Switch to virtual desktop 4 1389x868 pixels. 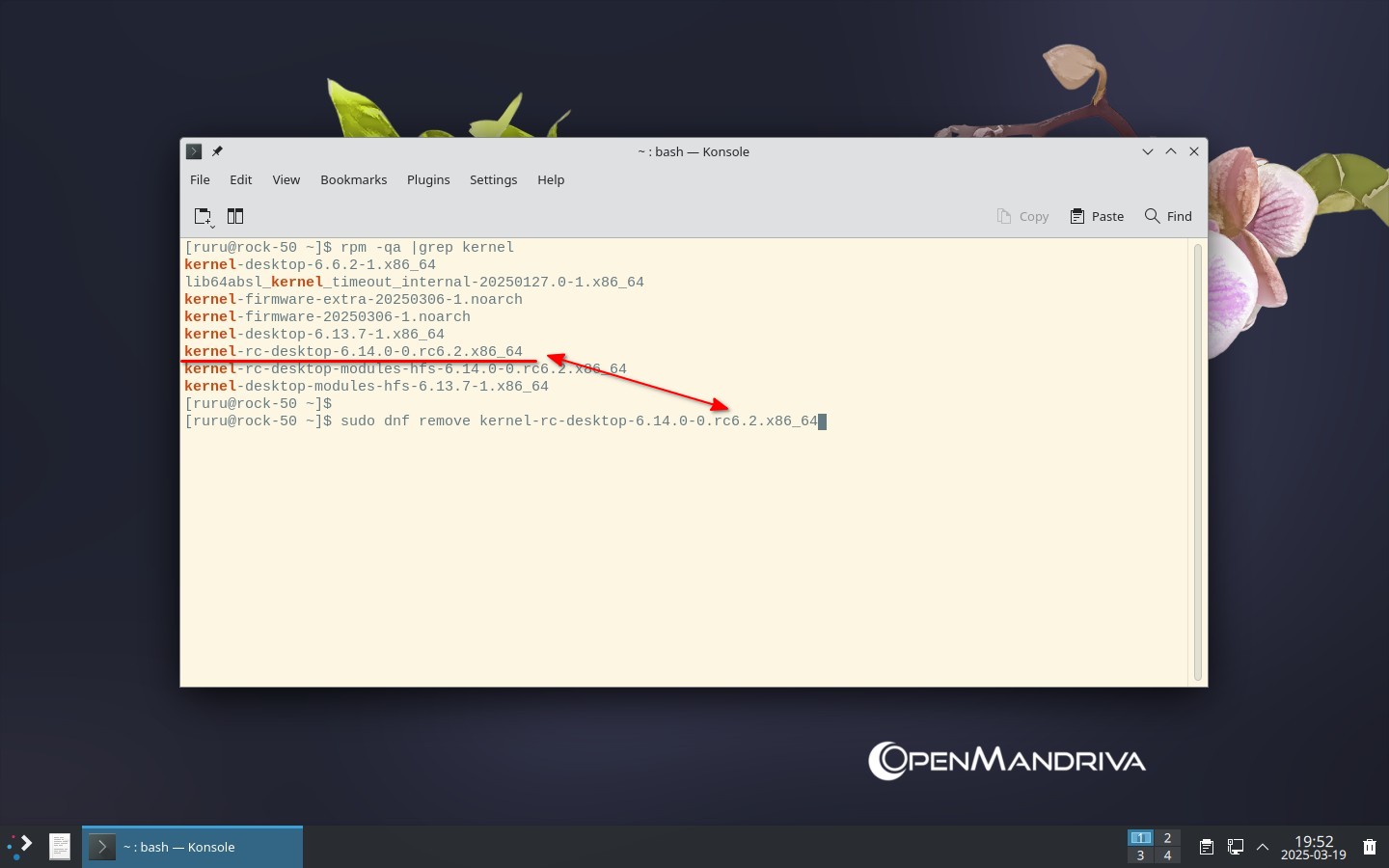1167,855
